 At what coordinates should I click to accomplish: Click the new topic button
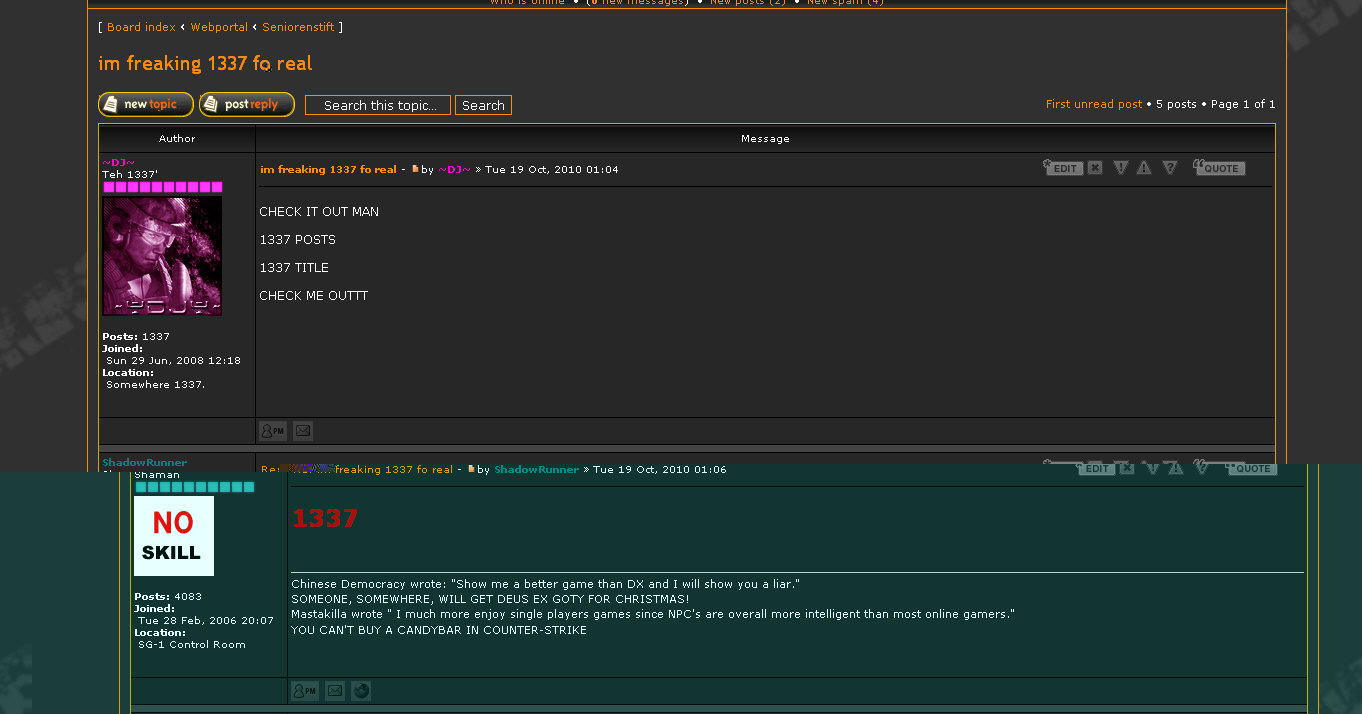[146, 105]
